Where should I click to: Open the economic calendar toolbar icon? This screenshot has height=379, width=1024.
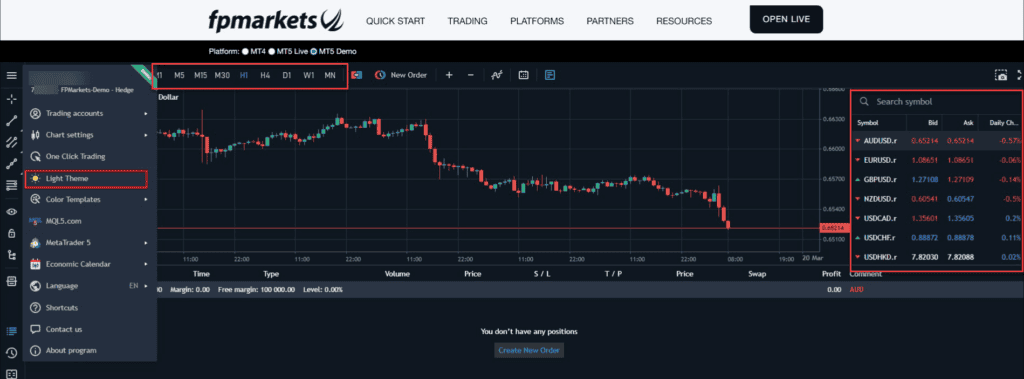click(x=523, y=75)
